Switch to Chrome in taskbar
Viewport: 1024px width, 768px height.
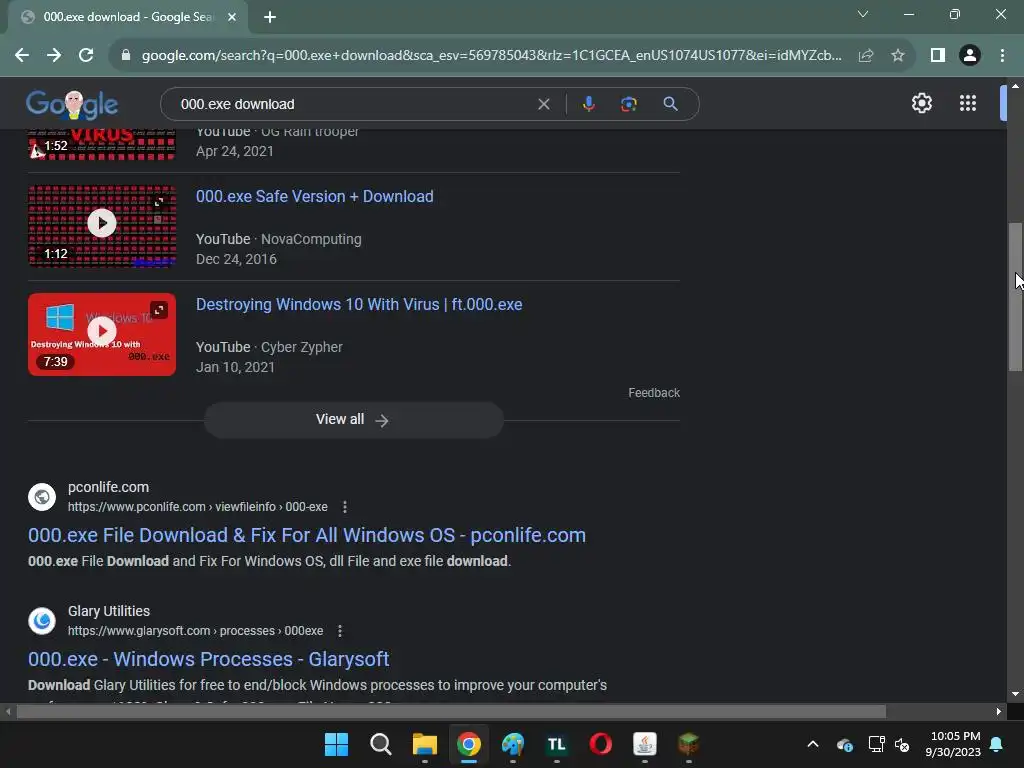click(469, 744)
